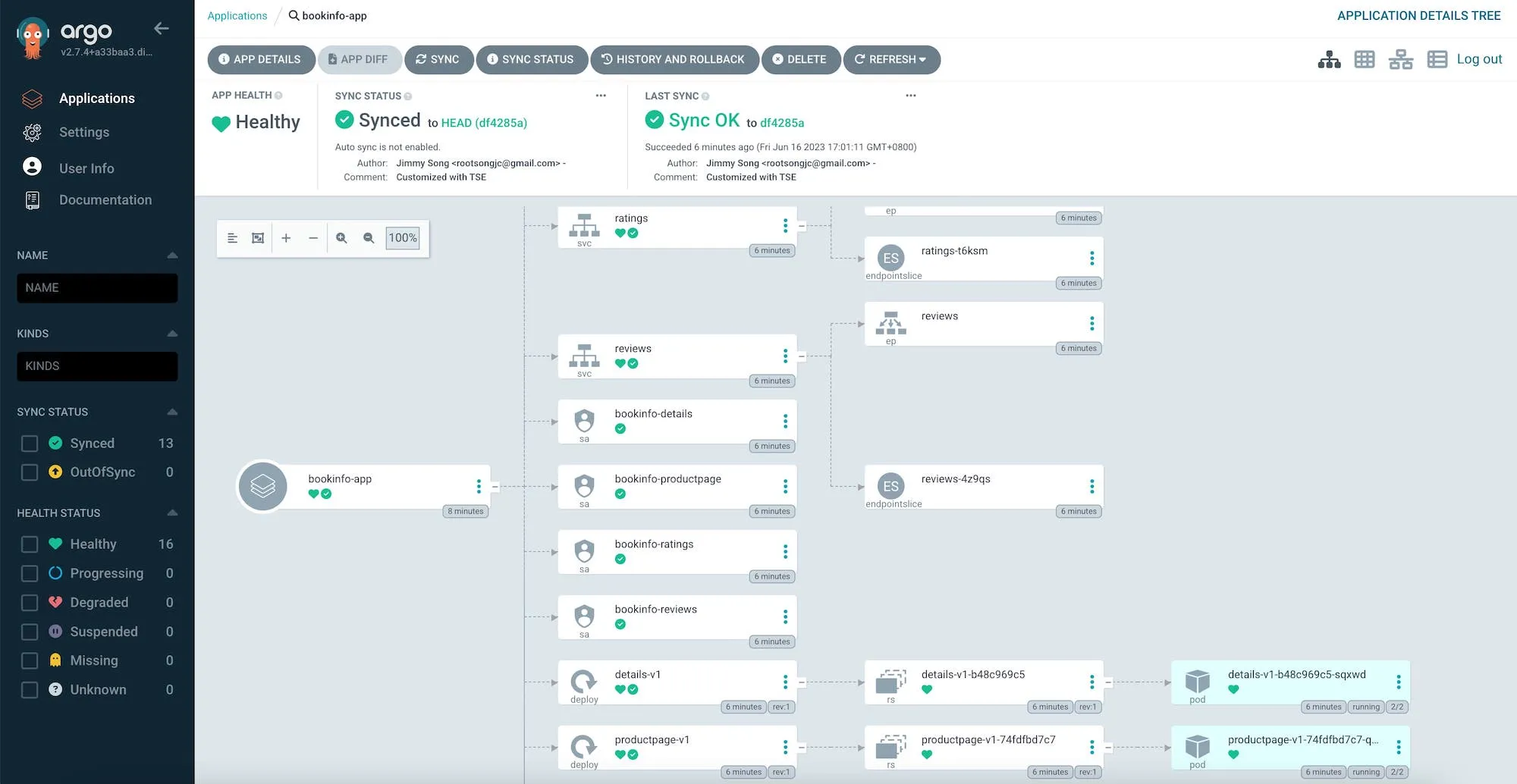Open Last Sync panel ellipsis menu

point(911,96)
